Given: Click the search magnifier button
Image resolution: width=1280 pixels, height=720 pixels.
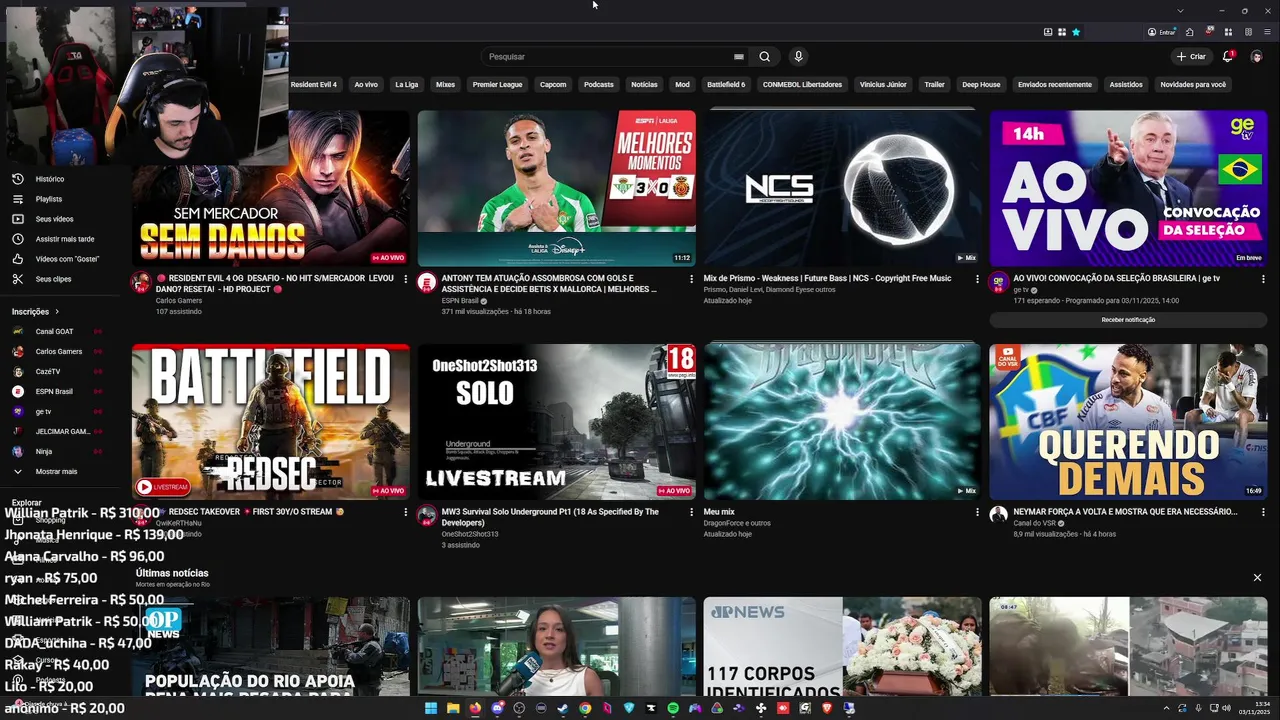Looking at the screenshot, I should point(764,57).
